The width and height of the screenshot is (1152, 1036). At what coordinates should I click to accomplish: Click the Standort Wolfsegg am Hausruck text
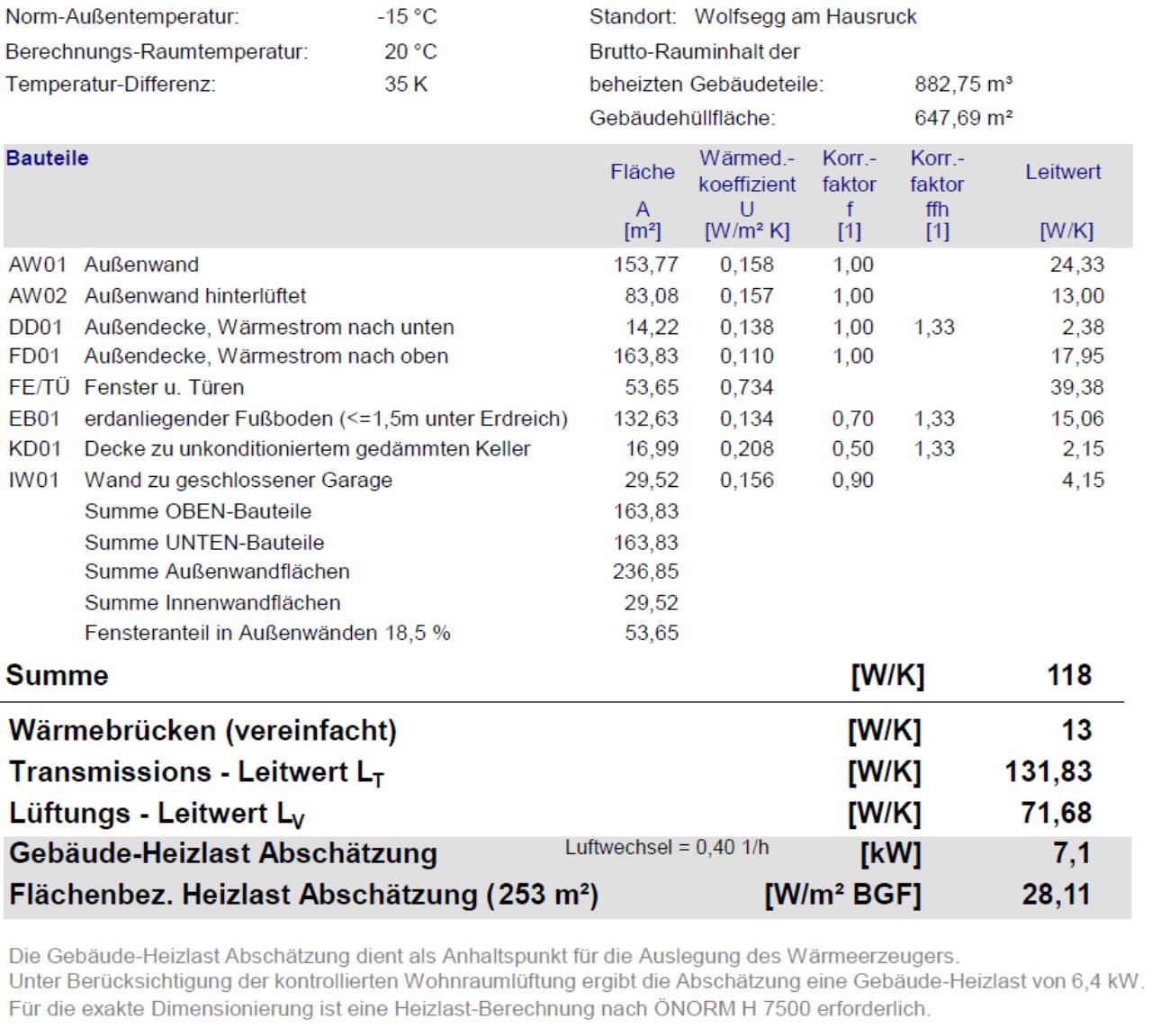[x=753, y=17]
